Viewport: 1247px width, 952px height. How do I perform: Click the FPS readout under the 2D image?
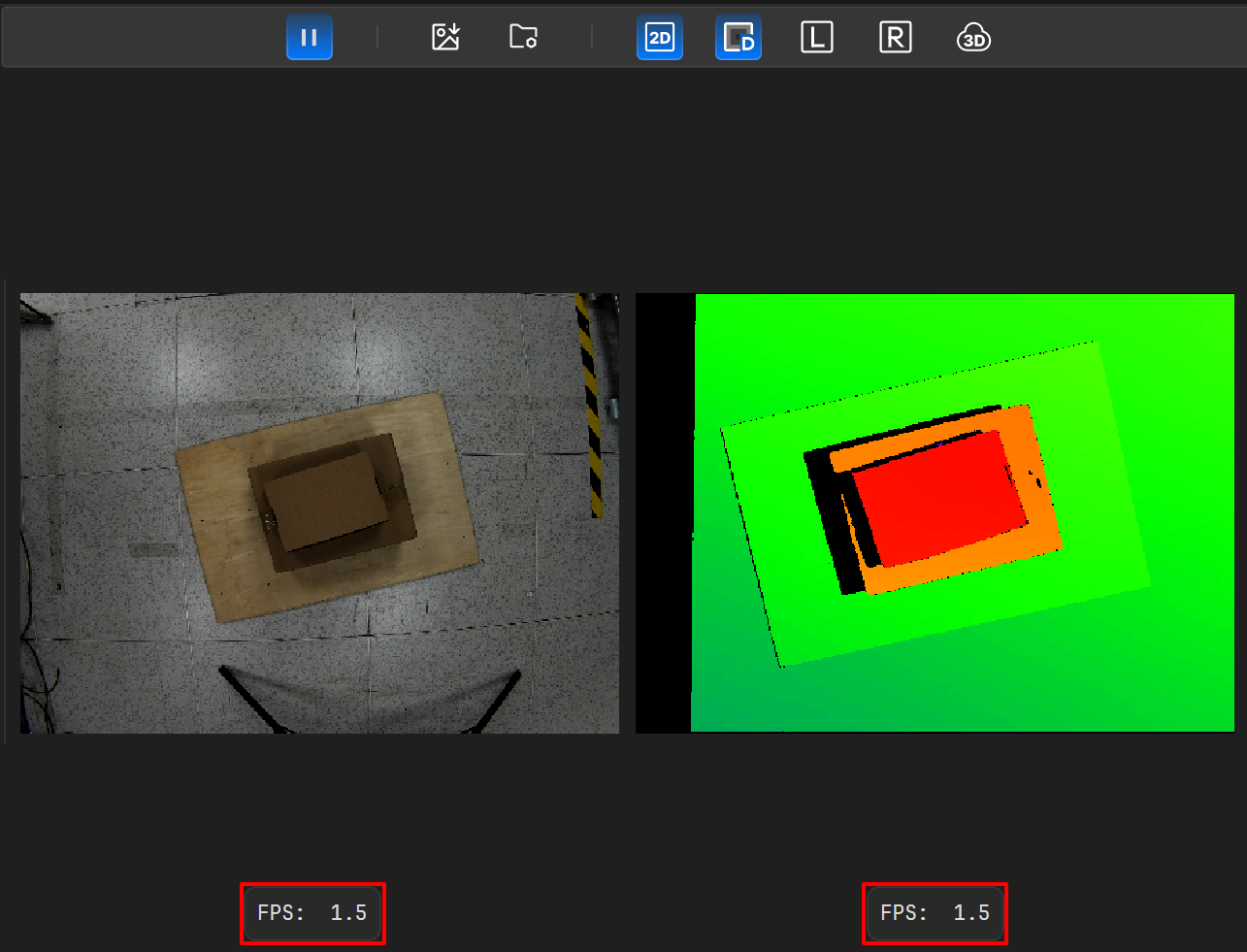click(312, 913)
